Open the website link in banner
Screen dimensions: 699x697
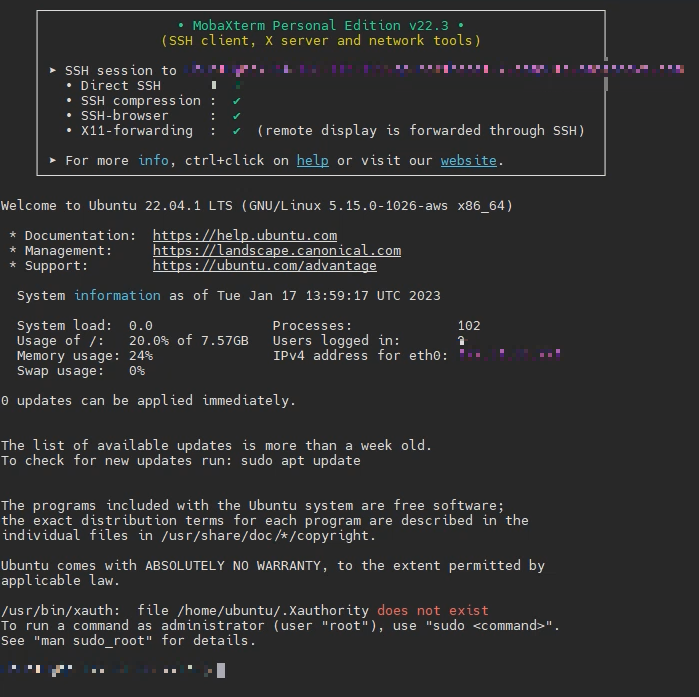[x=469, y=160]
